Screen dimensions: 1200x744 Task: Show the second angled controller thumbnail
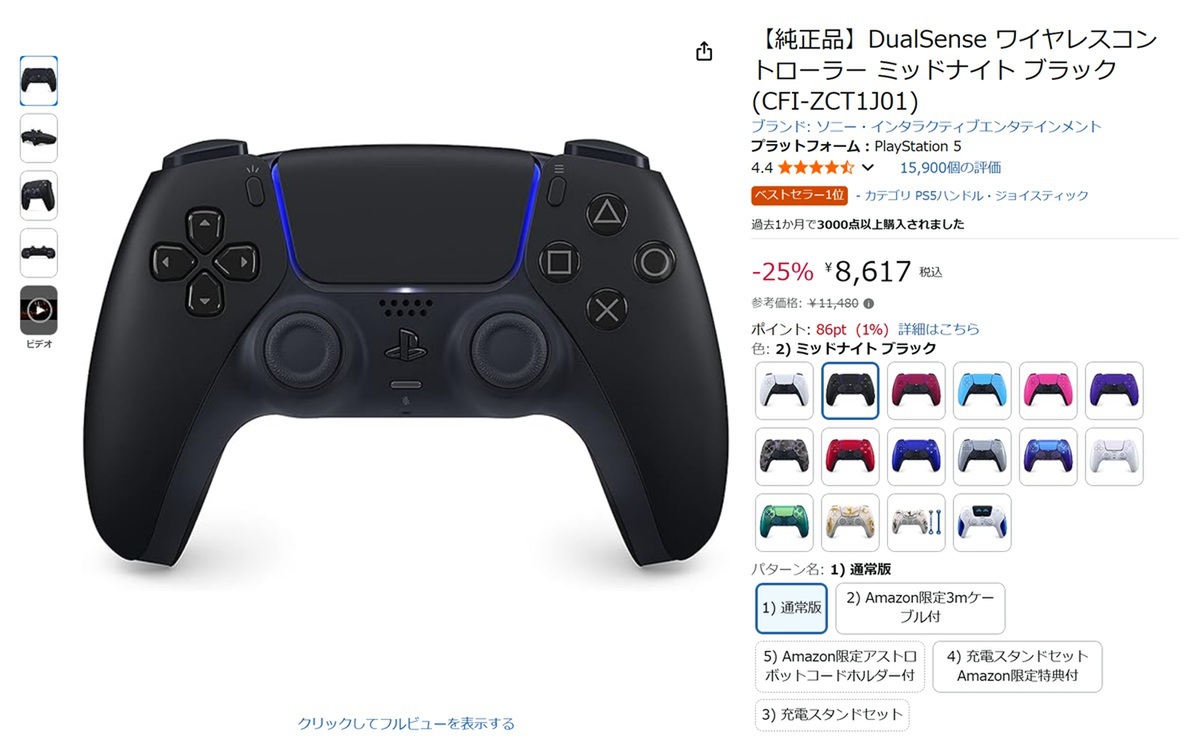coord(39,138)
